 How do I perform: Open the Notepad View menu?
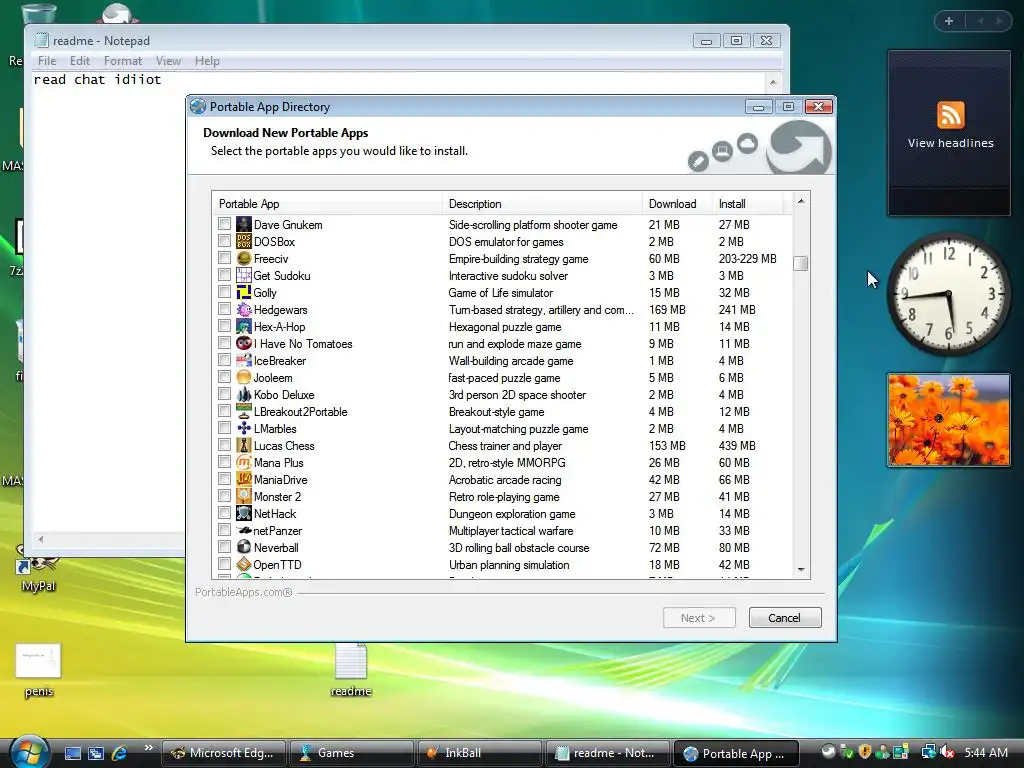click(168, 61)
